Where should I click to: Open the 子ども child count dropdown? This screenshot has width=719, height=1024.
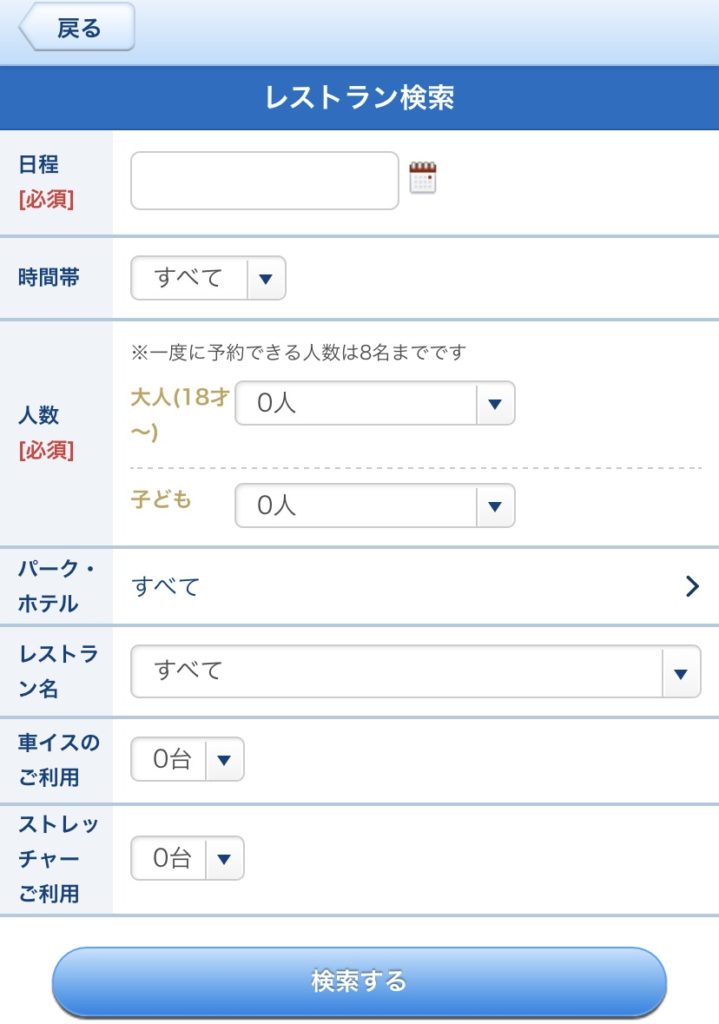click(375, 505)
